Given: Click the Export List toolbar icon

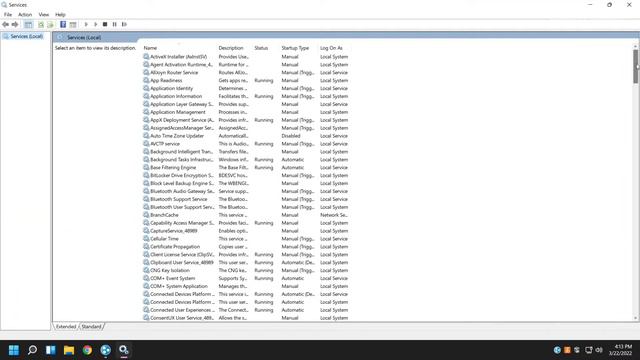Looking at the screenshot, I should 50,24.
